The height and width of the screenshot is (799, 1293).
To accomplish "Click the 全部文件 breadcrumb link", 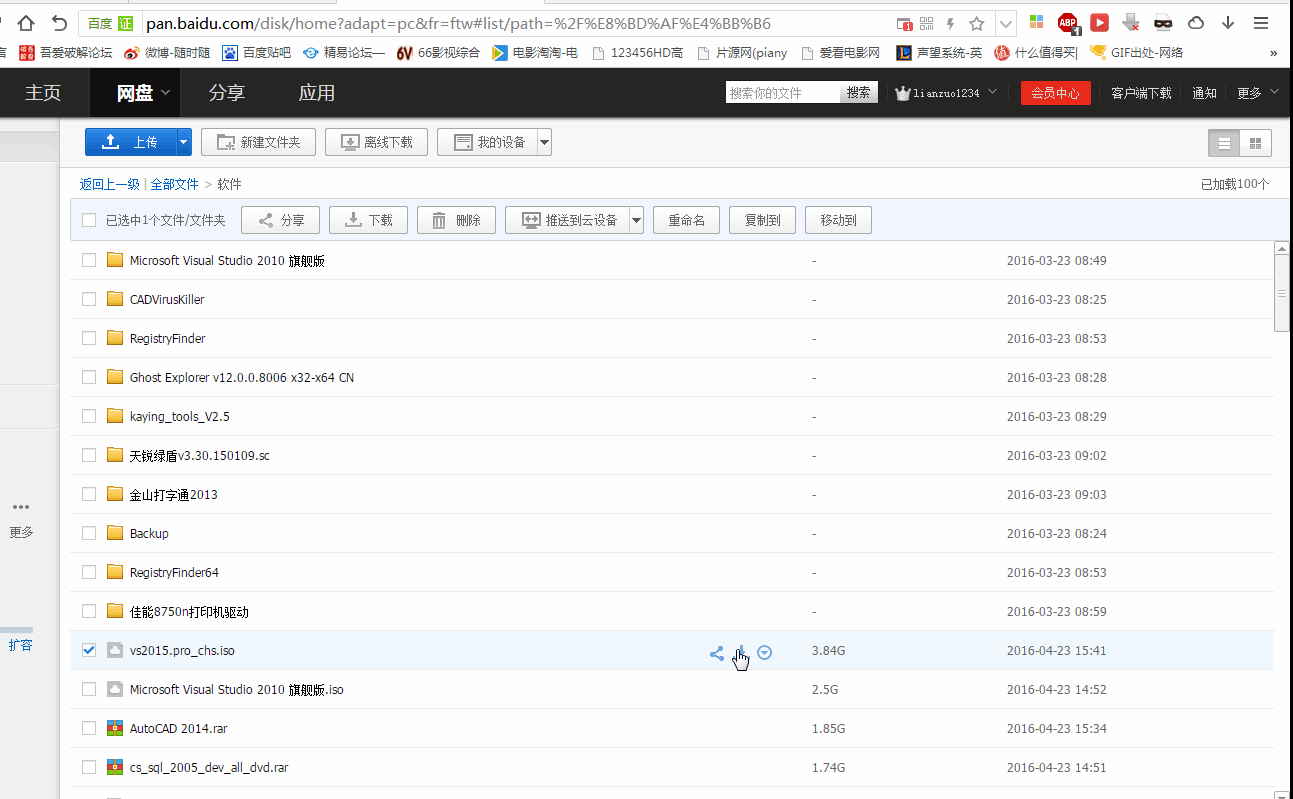I will tap(174, 184).
